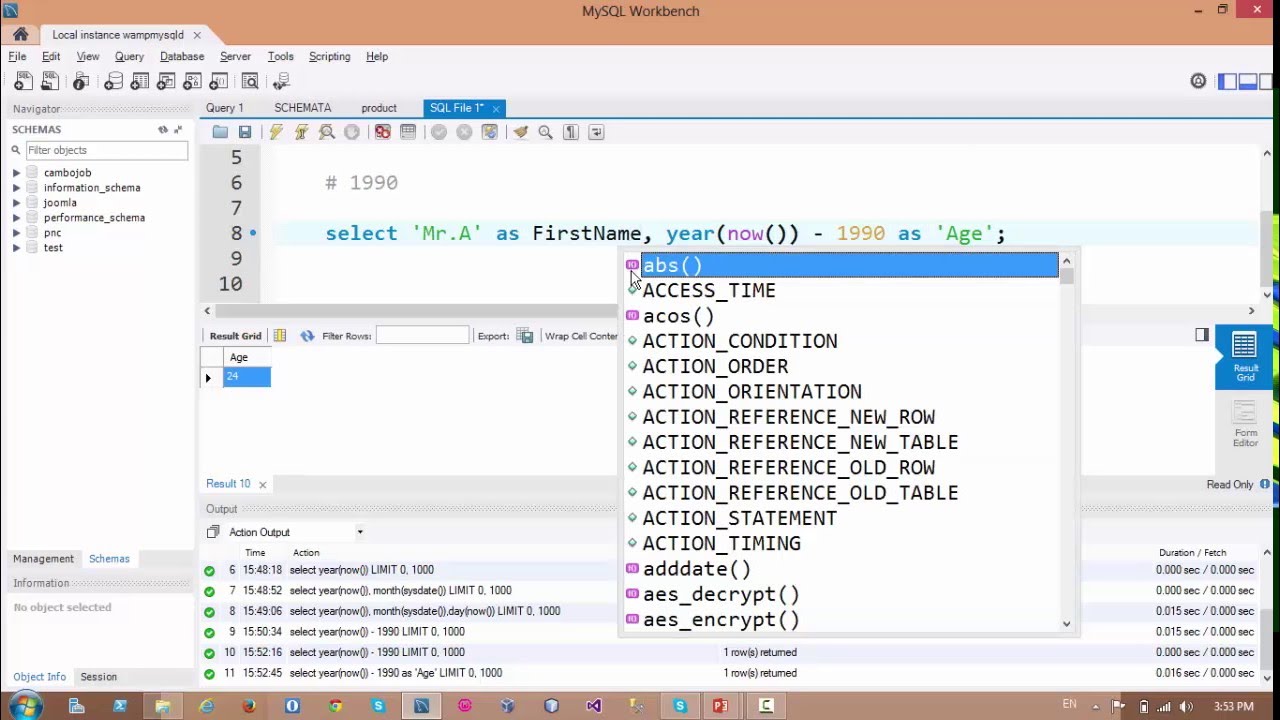Open the Database menu
Screen dimensions: 1280x720
pos(182,57)
